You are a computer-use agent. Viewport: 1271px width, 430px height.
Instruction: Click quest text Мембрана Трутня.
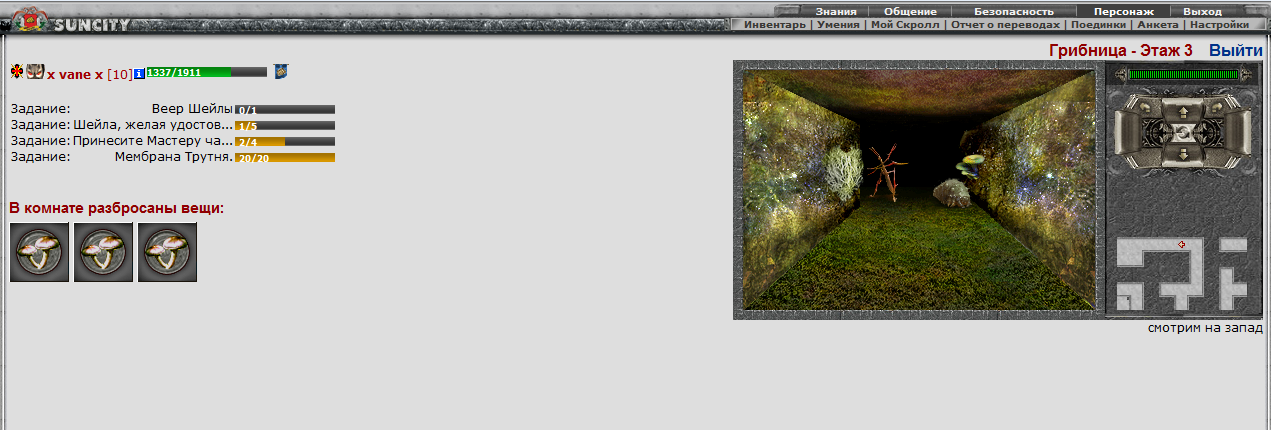point(174,157)
